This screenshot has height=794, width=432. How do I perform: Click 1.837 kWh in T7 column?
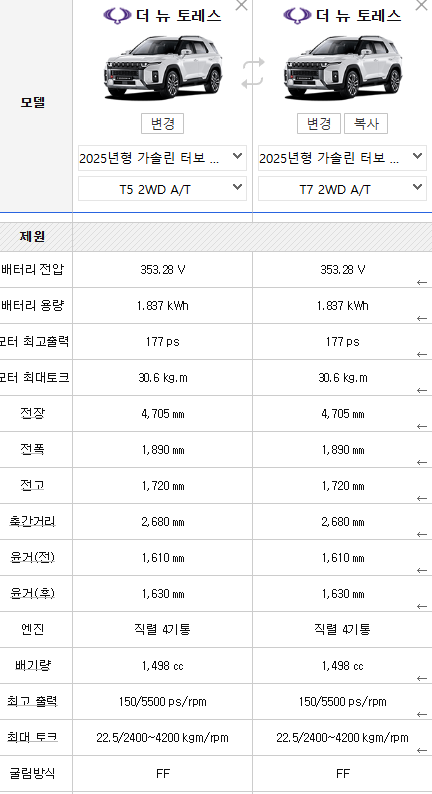tap(342, 305)
